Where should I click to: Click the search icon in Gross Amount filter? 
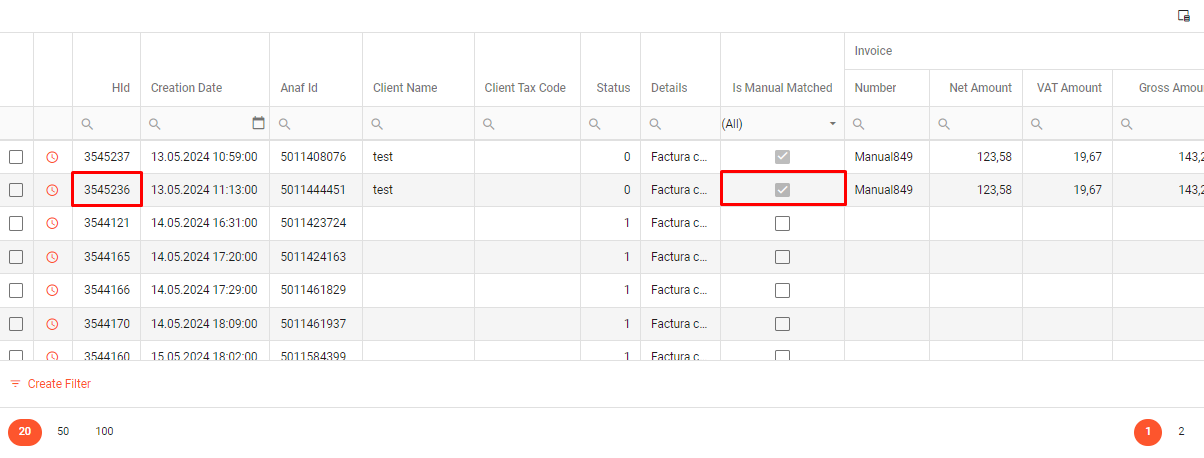click(x=1127, y=124)
